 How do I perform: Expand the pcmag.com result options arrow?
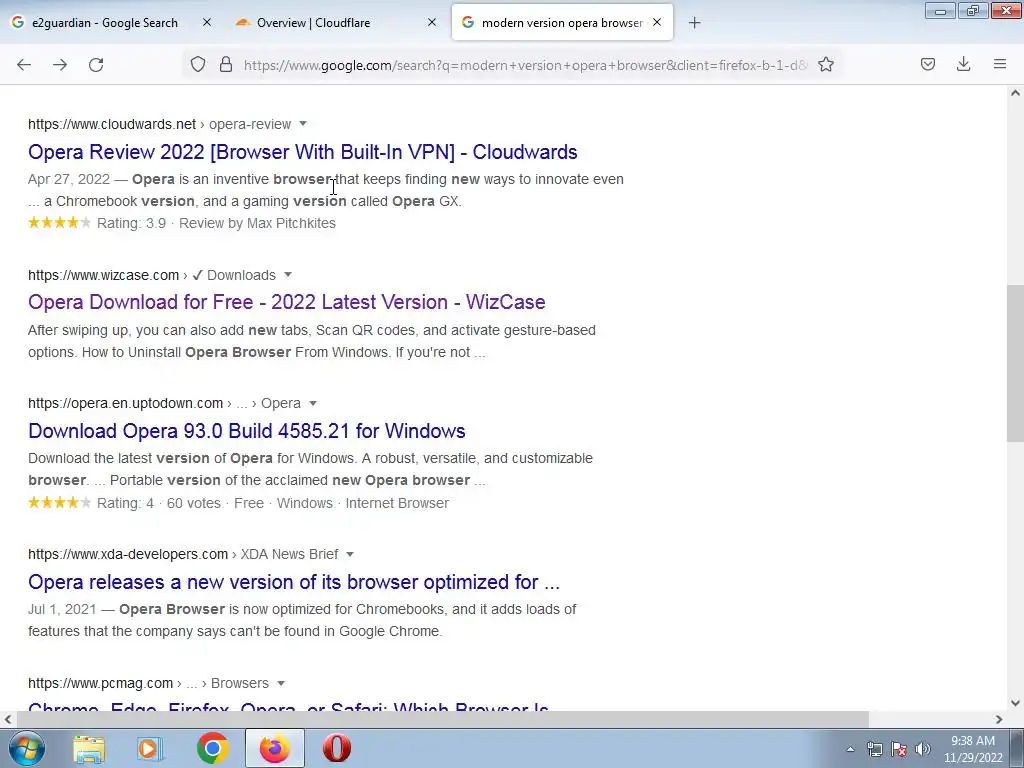pos(281,683)
